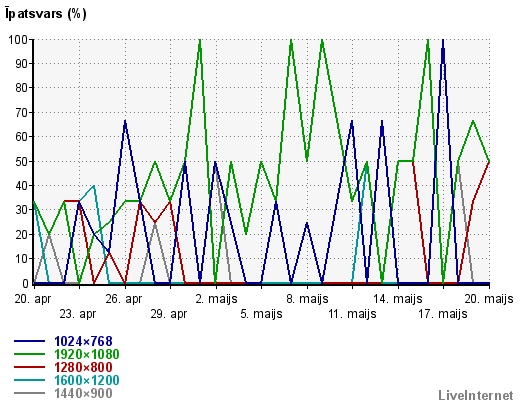Viewport: 520px width, 405px height.
Task: Click the 8. maijs axis label
Action: pos(307,299)
